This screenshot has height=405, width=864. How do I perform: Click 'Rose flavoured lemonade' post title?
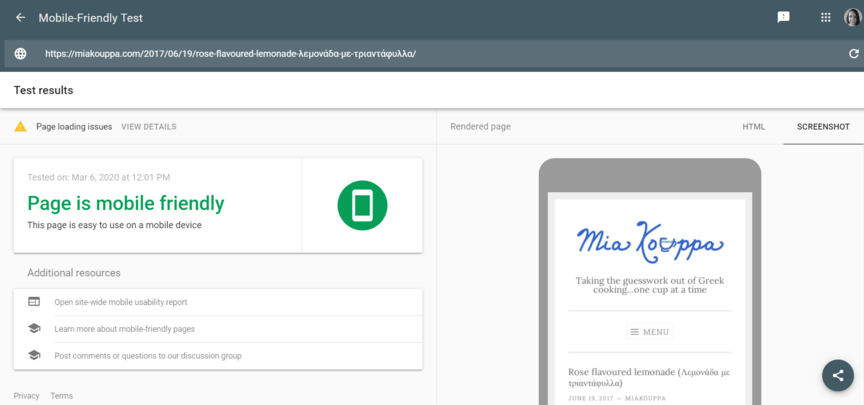(649, 377)
